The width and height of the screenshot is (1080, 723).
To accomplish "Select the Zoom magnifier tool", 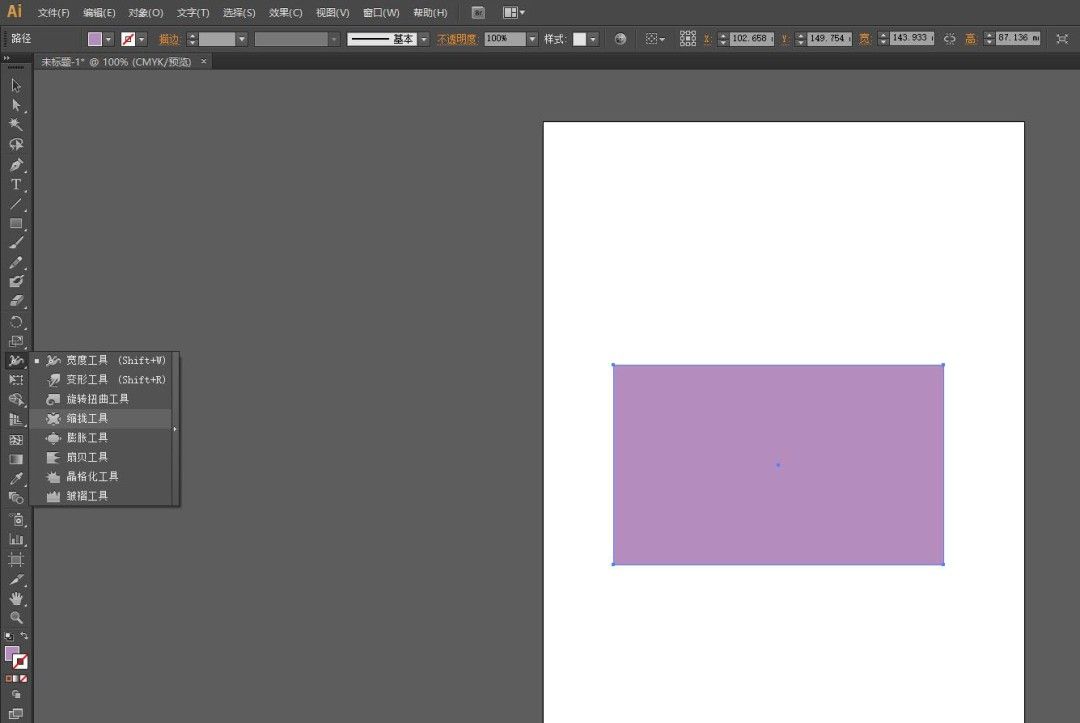I will point(16,618).
